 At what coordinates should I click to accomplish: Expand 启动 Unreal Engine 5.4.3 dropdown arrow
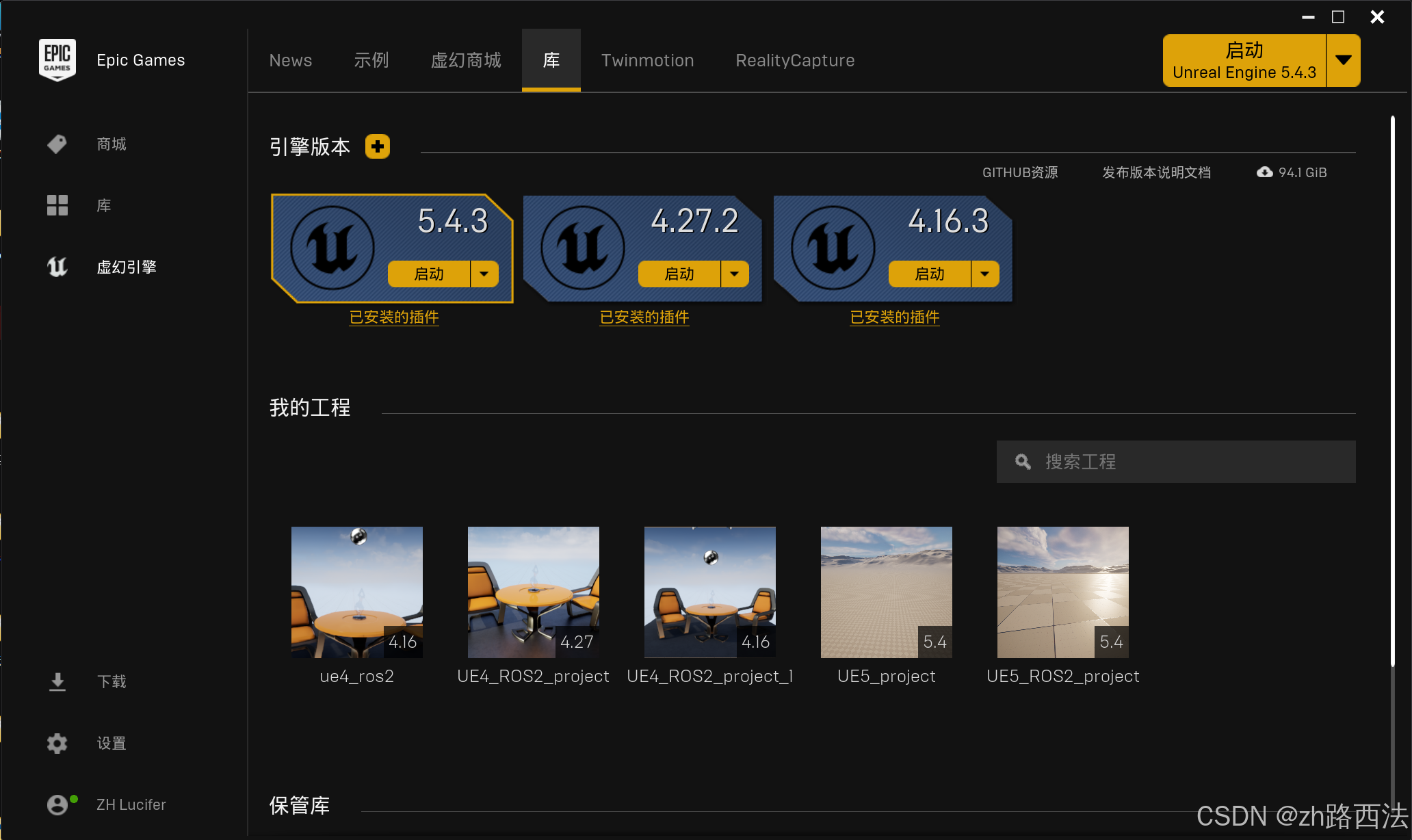(1344, 60)
